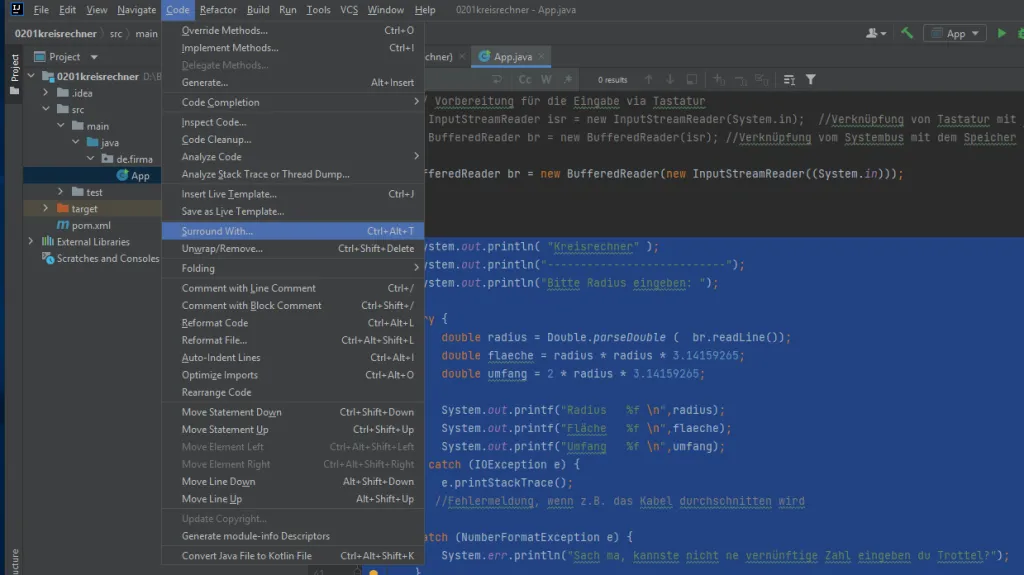The width and height of the screenshot is (1024, 575).
Task: Choose Generate... in Code menu
Action: (293, 82)
